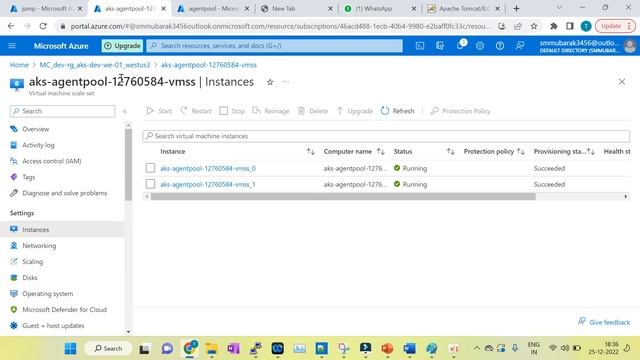Open Diagnose and solve problems
Image resolution: width=640 pixels, height=360 pixels.
[x=64, y=193]
